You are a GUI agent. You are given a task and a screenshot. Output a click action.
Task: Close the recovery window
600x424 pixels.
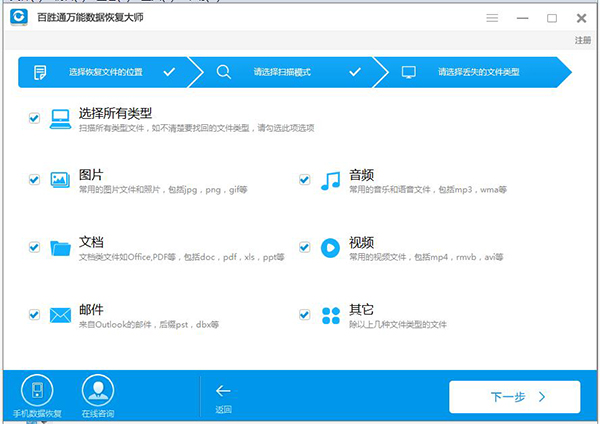(581, 18)
